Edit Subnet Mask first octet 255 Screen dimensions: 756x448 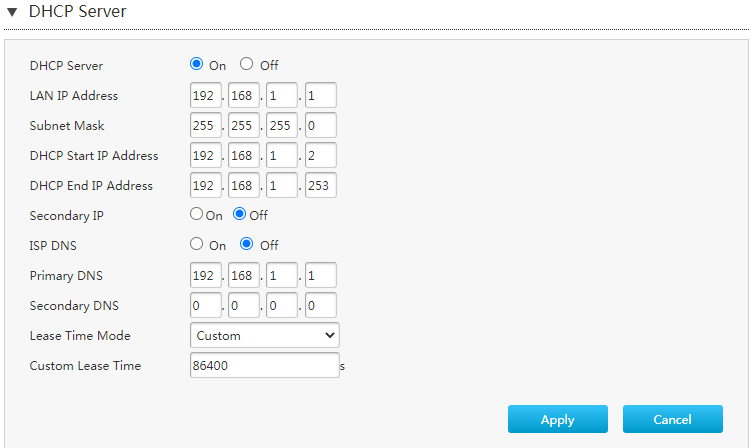[206, 125]
